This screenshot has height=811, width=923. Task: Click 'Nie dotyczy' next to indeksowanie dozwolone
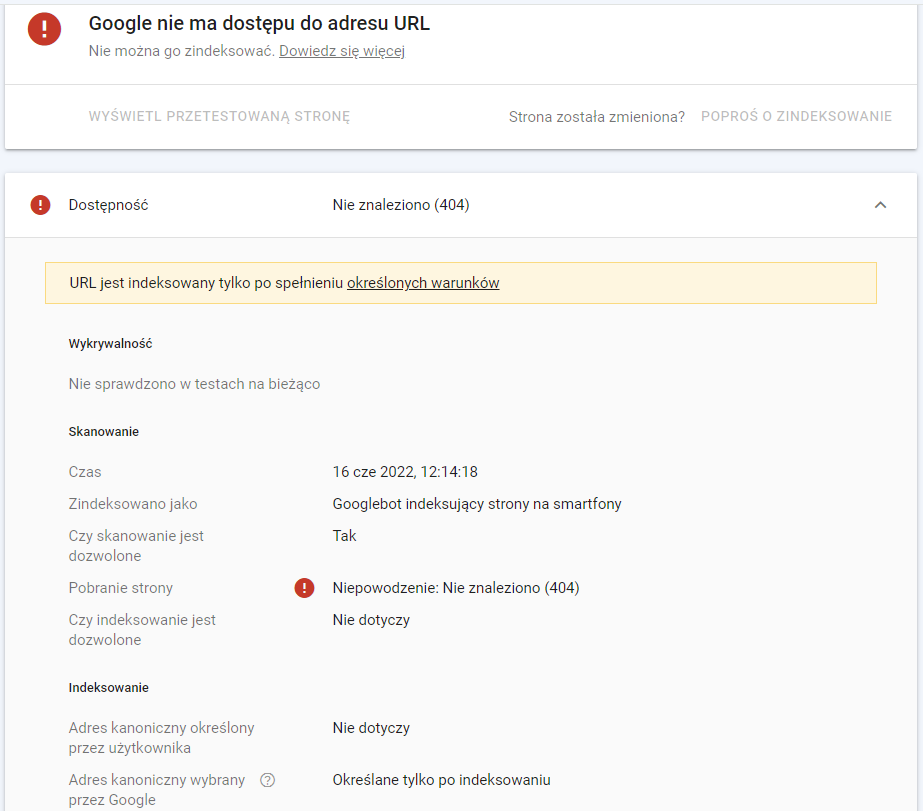coord(371,620)
